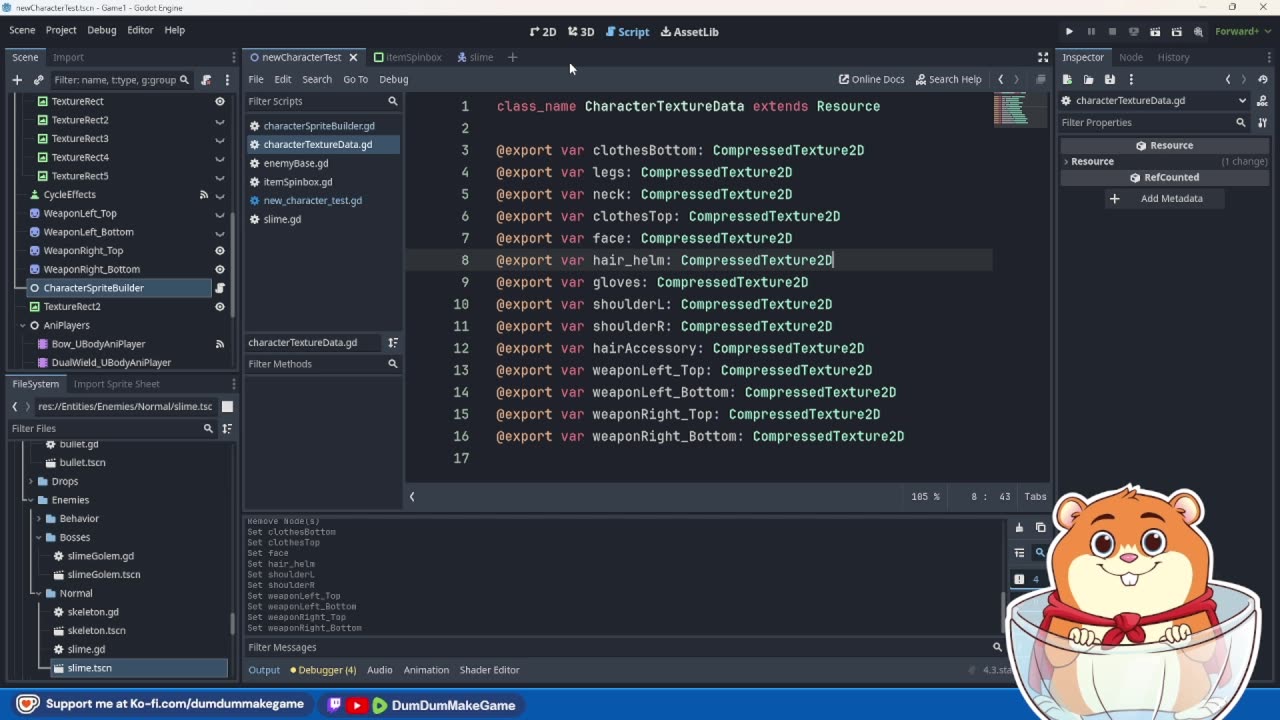Open the Project menu
This screenshot has height=720, width=1280.
coord(61,30)
